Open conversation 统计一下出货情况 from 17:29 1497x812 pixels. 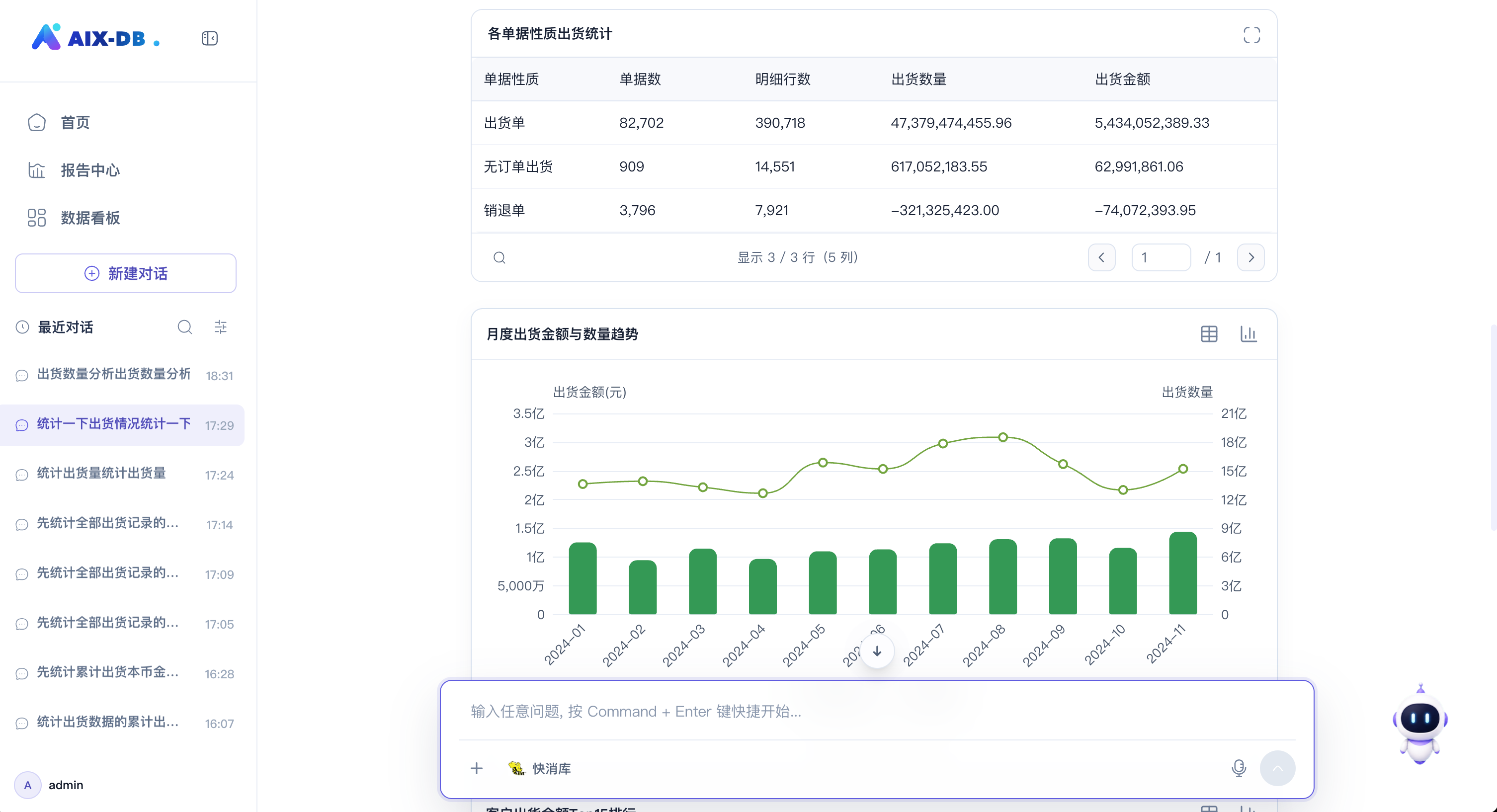coord(123,425)
